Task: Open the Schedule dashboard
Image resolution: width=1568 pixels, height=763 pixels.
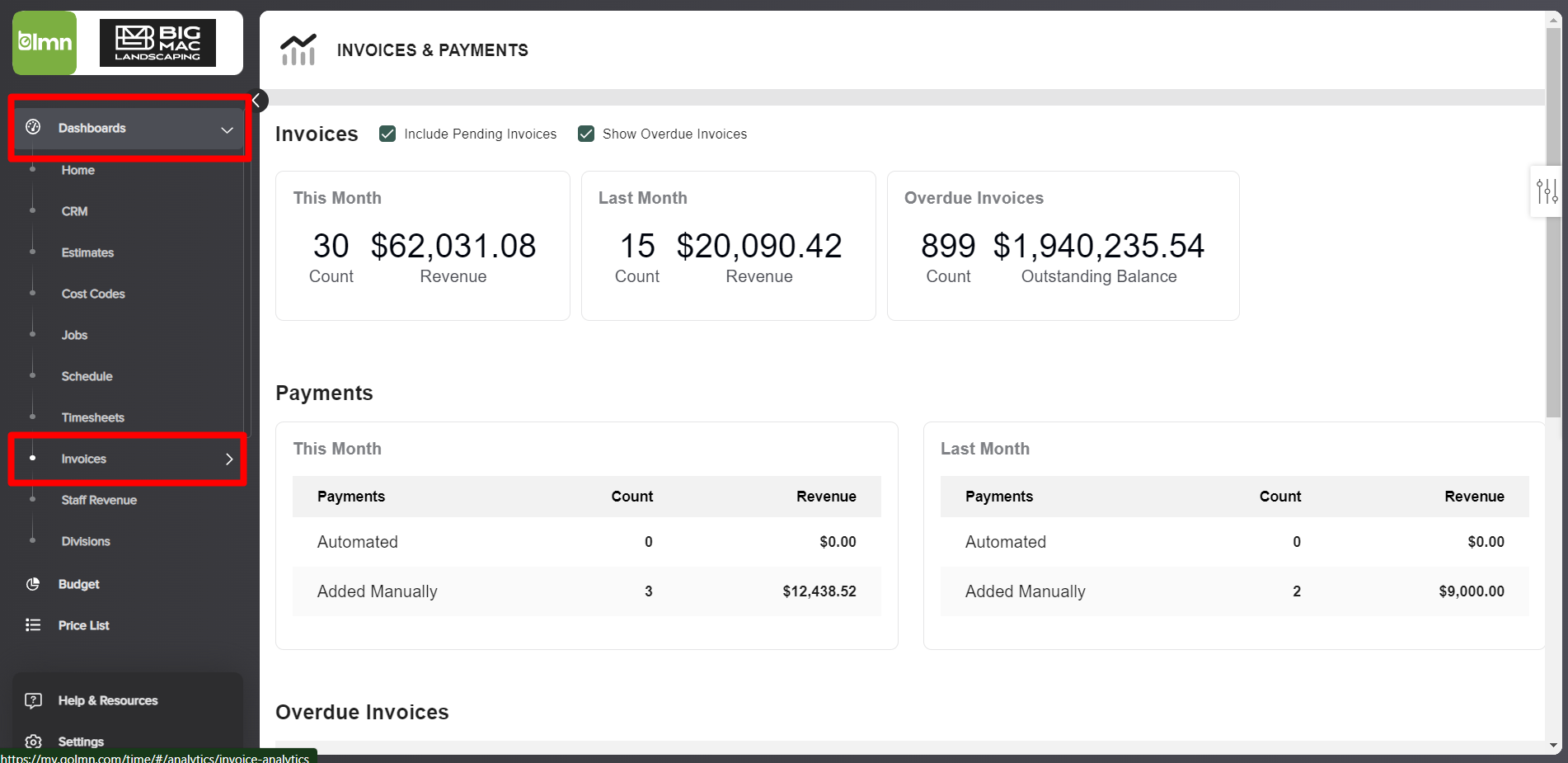Action: pyautogui.click(x=87, y=376)
